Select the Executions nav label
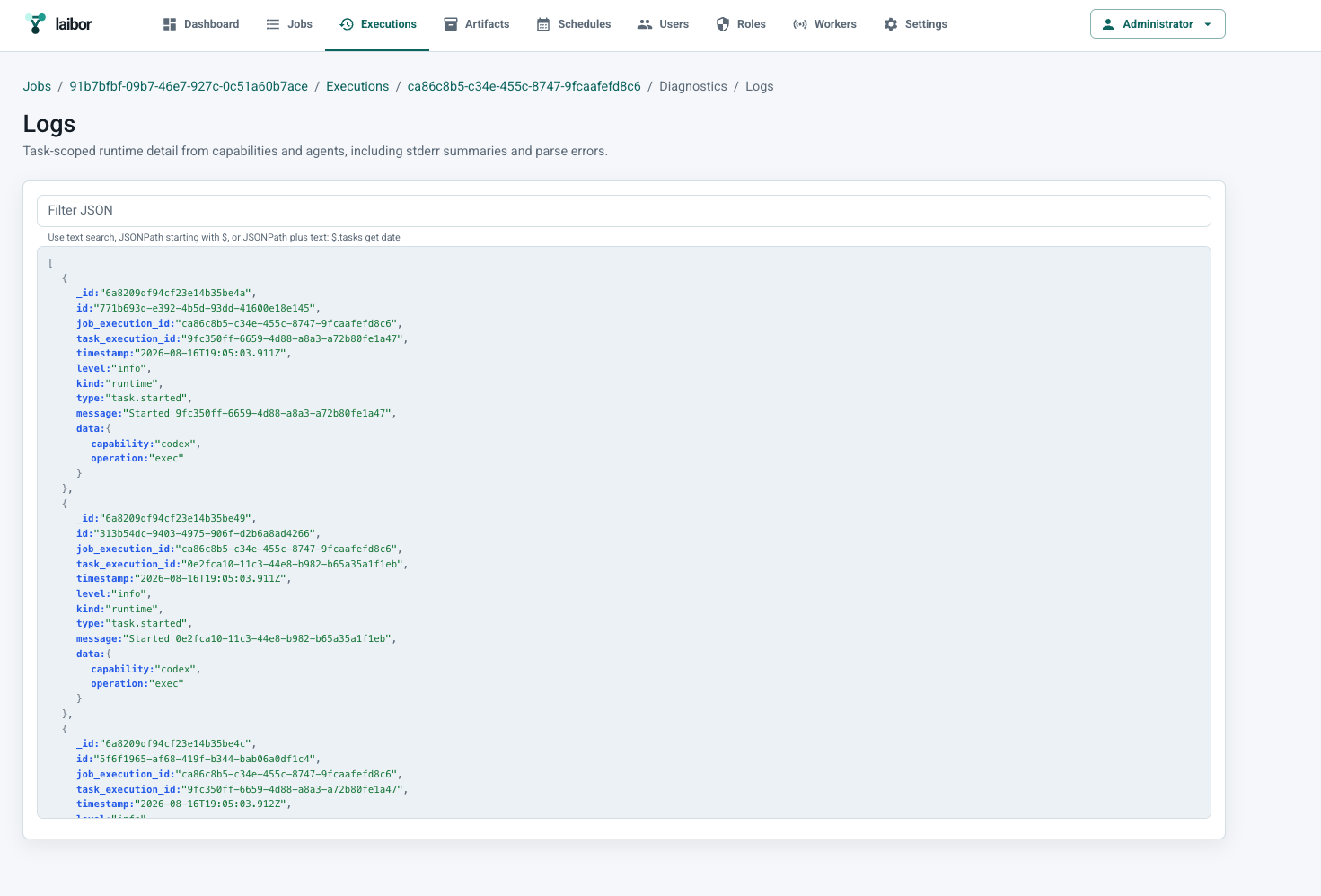 (389, 24)
